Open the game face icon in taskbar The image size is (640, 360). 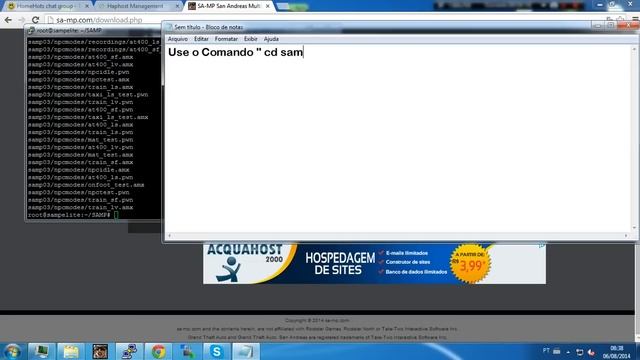click(100, 351)
